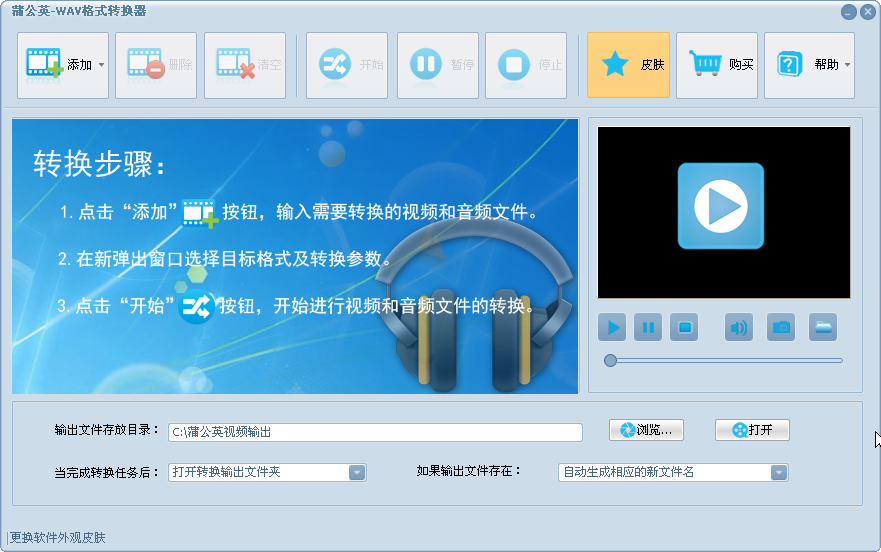The image size is (881, 552).
Task: Open the 如果输出文件存在 dropdown
Action: click(673, 472)
